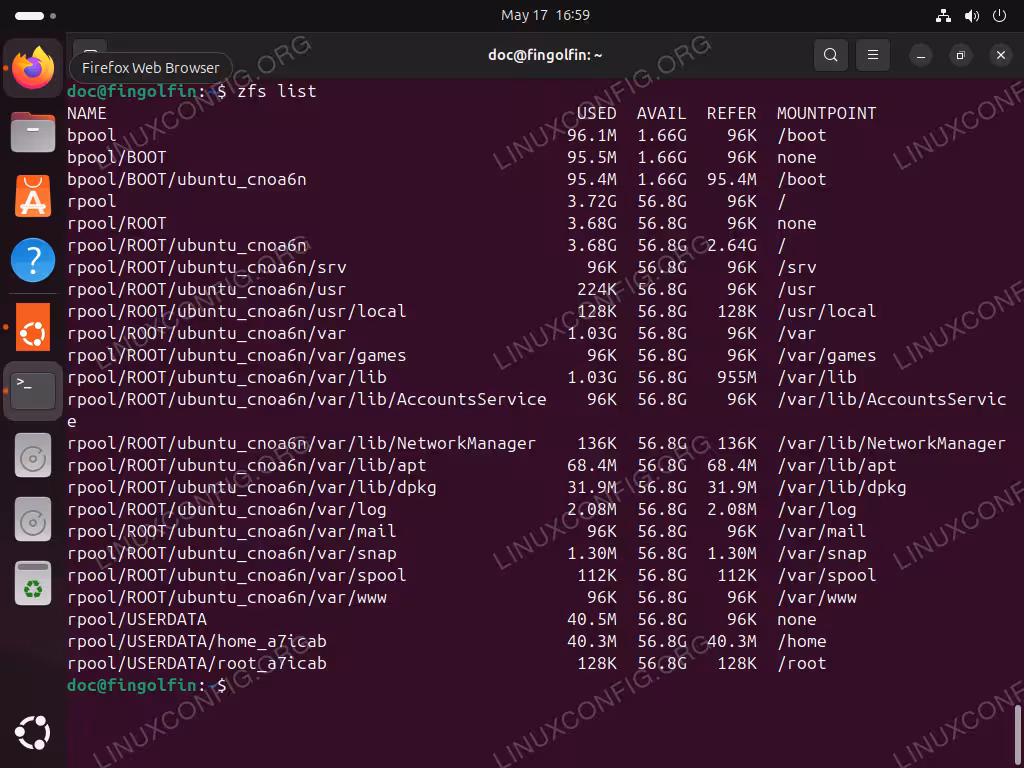The image size is (1024, 768).
Task: Click the 'rpool/USERDATA/root_a7icab' dataset name
Action: click(x=197, y=663)
